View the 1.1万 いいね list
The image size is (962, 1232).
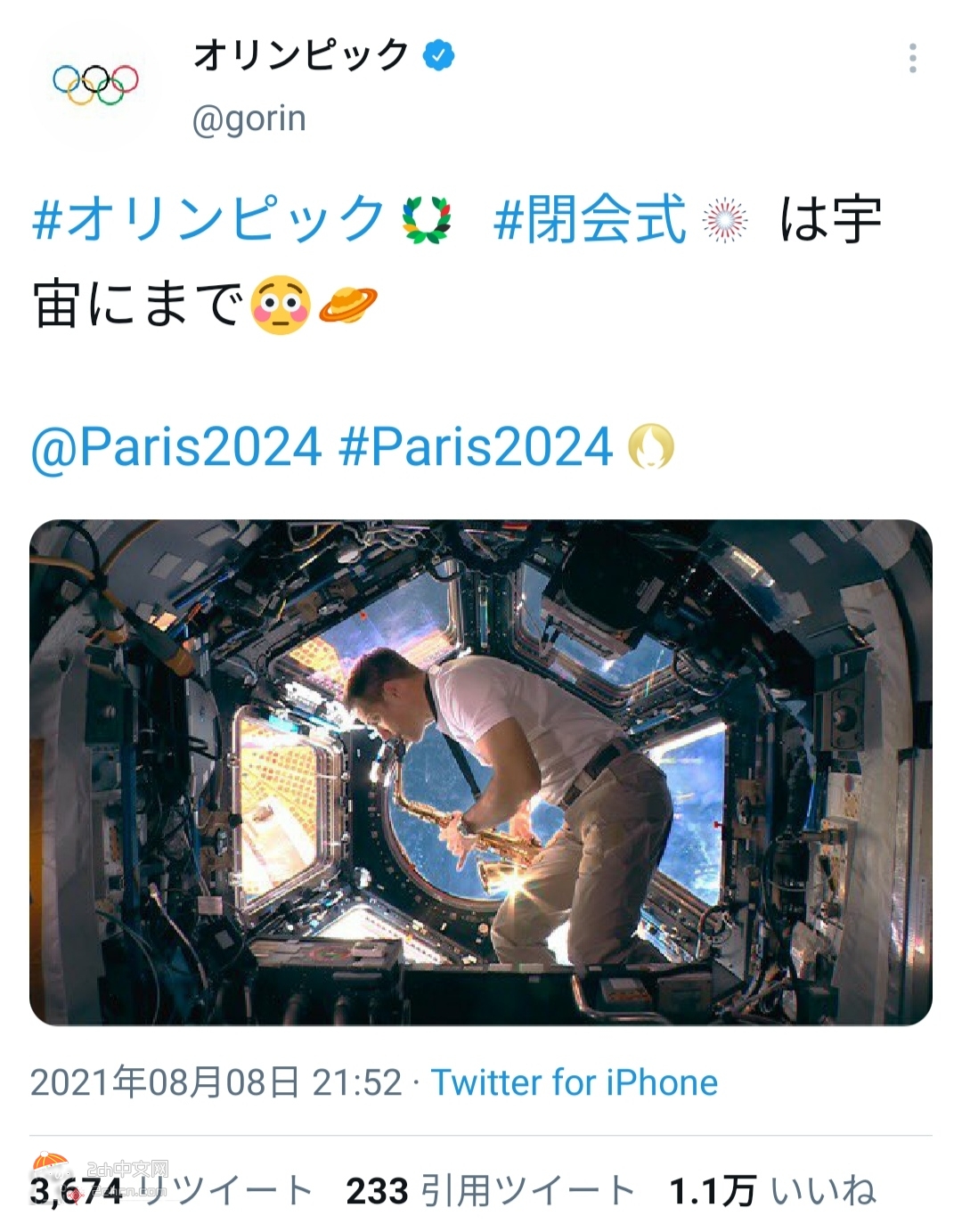coord(773,1190)
